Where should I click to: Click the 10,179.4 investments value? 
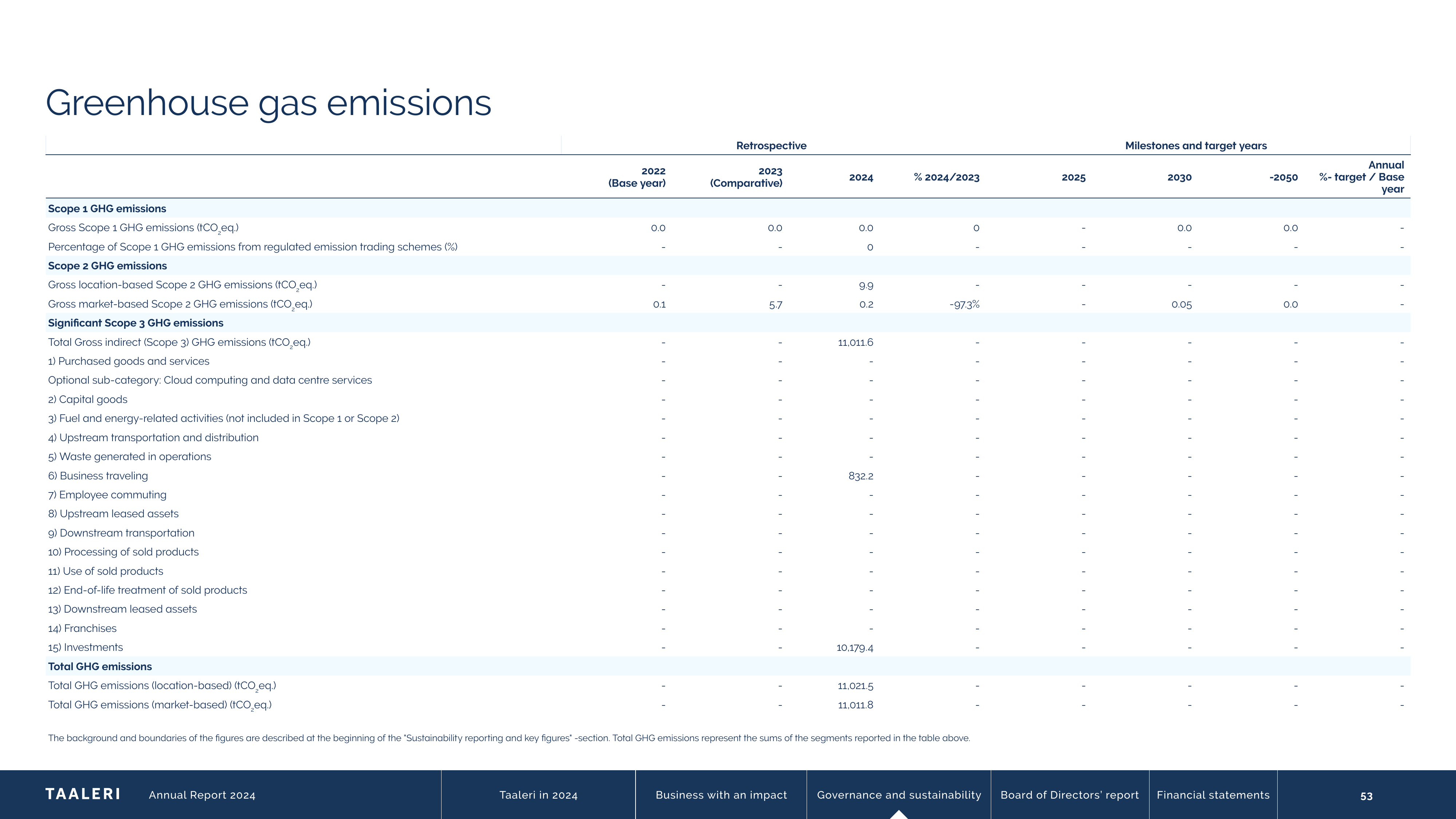pos(855,648)
